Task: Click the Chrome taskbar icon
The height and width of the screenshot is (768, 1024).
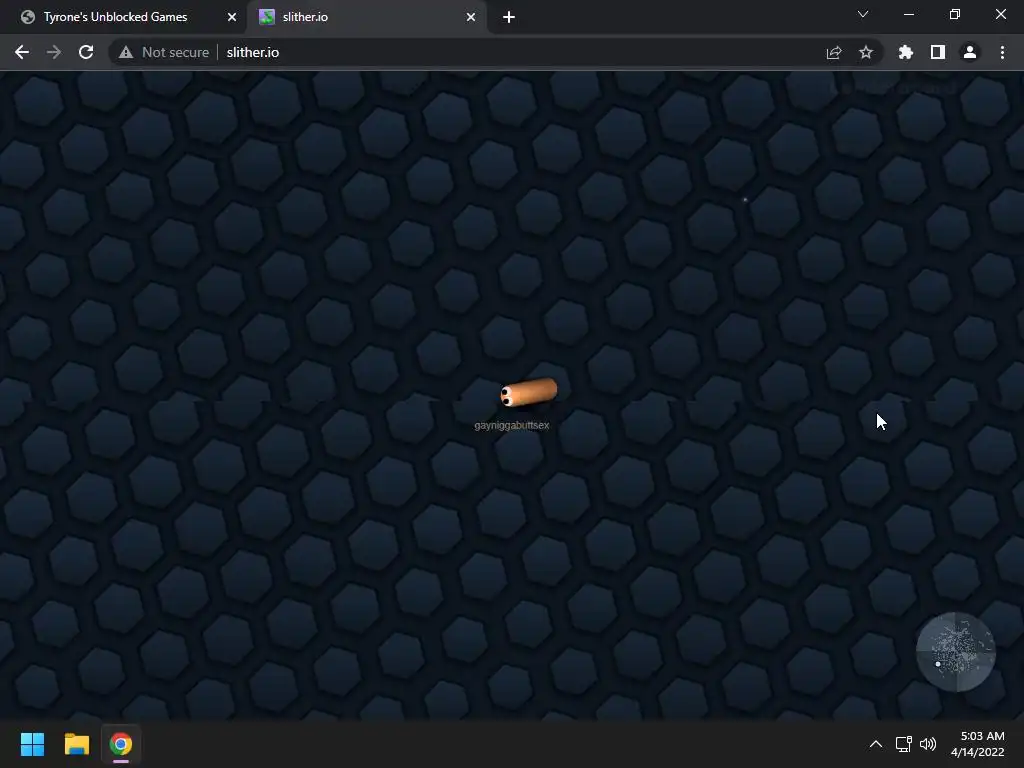Action: (x=121, y=744)
